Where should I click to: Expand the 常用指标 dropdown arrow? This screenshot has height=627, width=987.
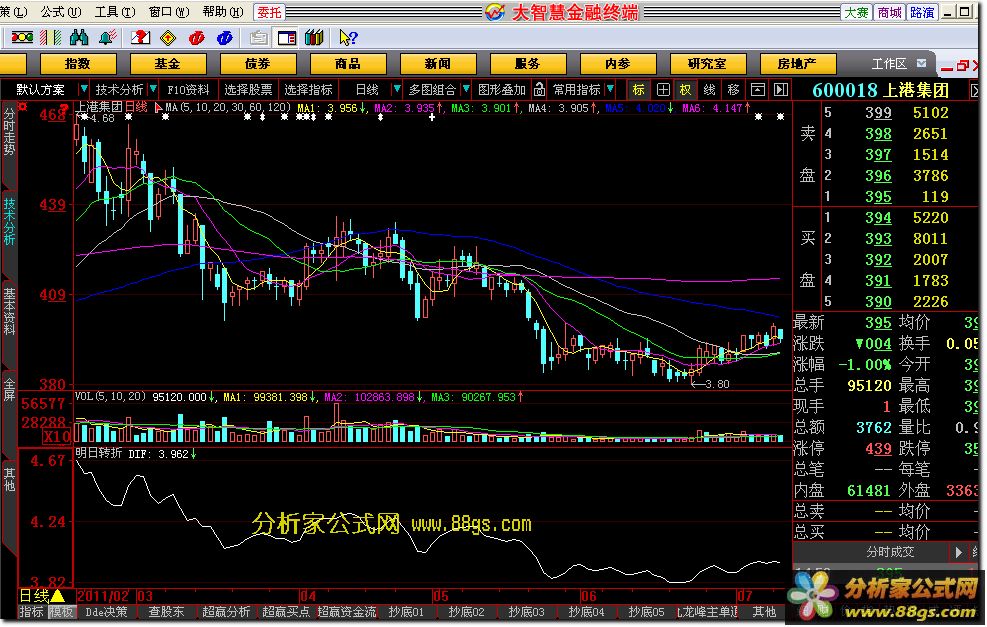click(610, 89)
